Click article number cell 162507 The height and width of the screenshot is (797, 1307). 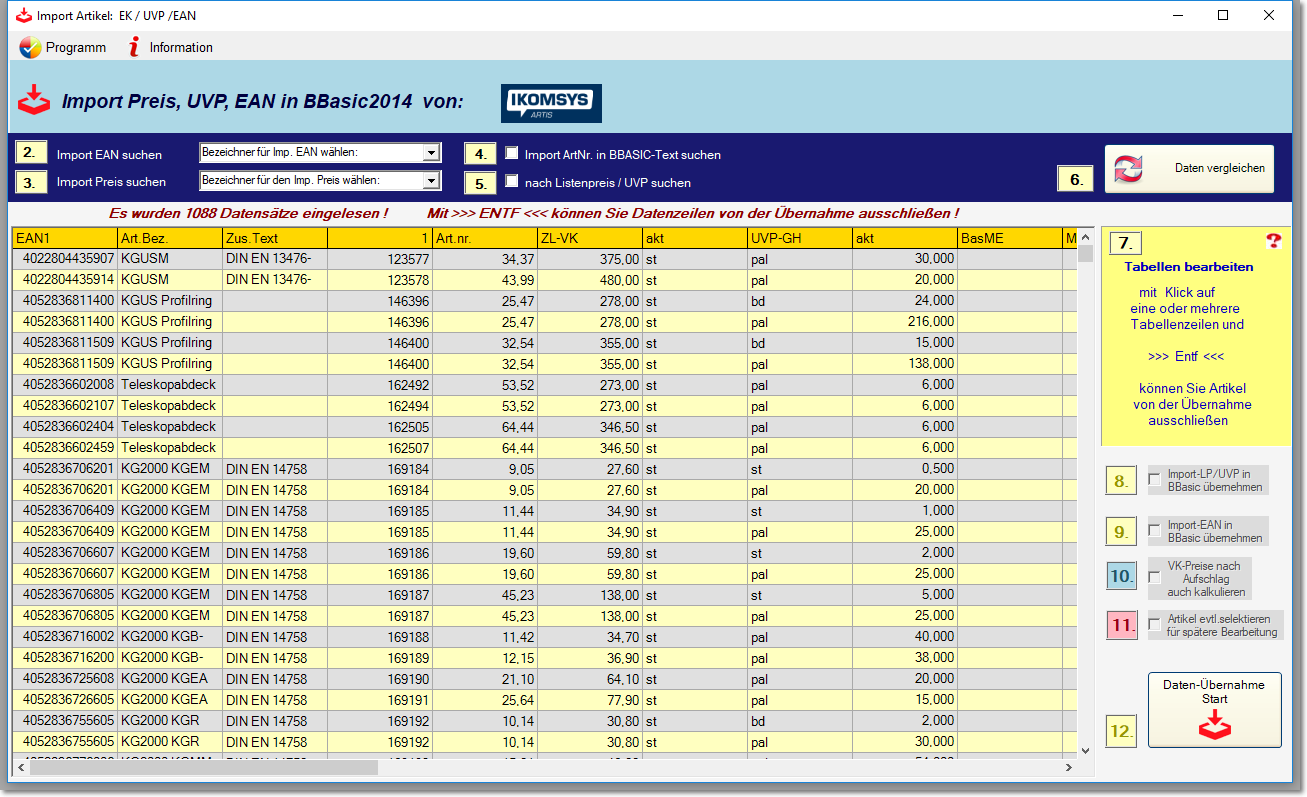[380, 447]
